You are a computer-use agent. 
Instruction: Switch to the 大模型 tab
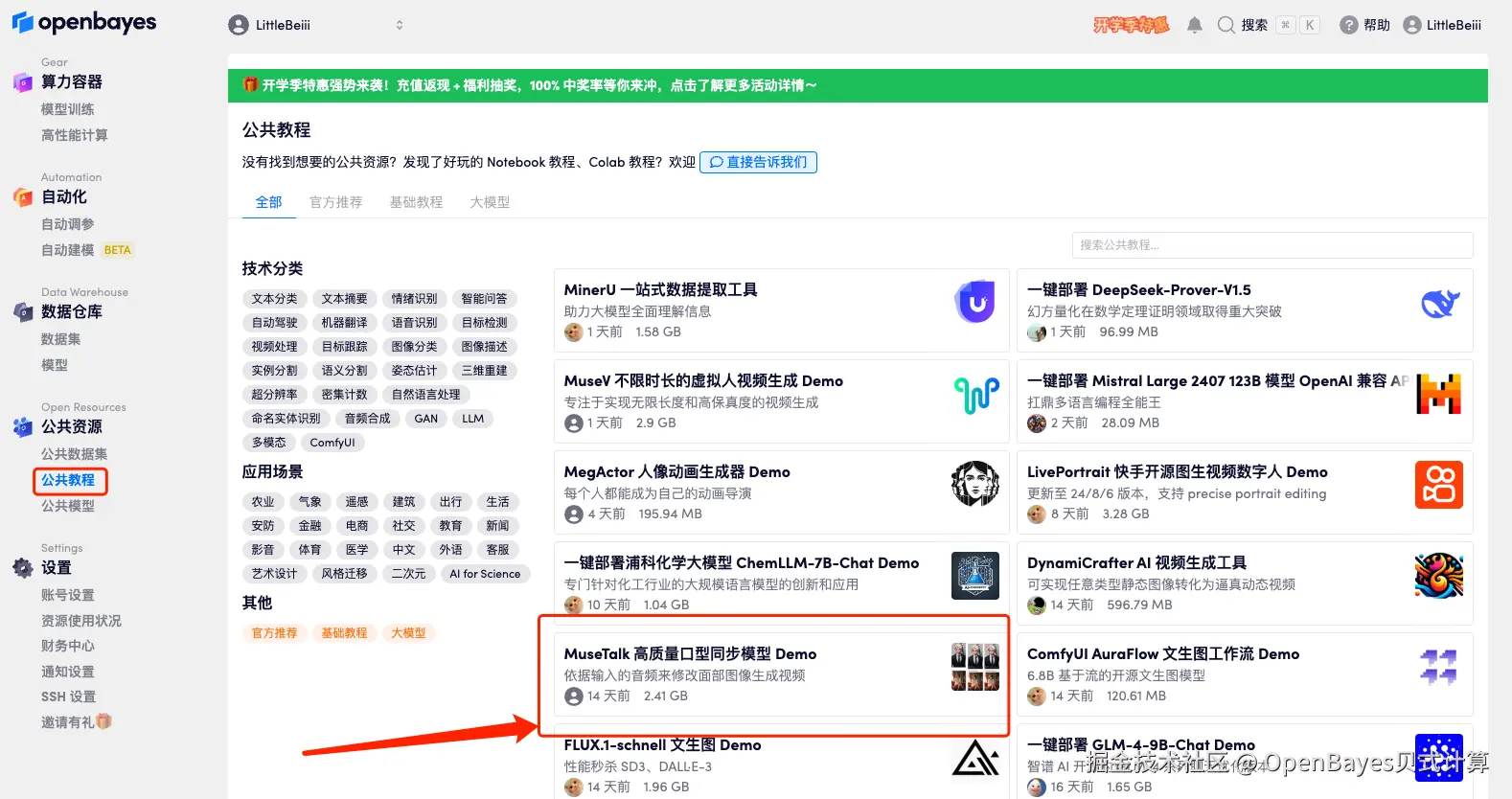point(490,202)
